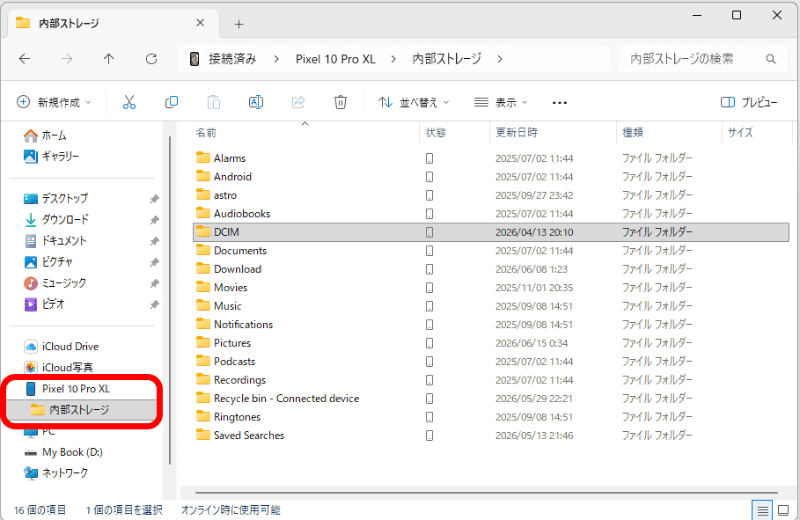
Task: Go up one folder level arrow
Action: pyautogui.click(x=109, y=59)
